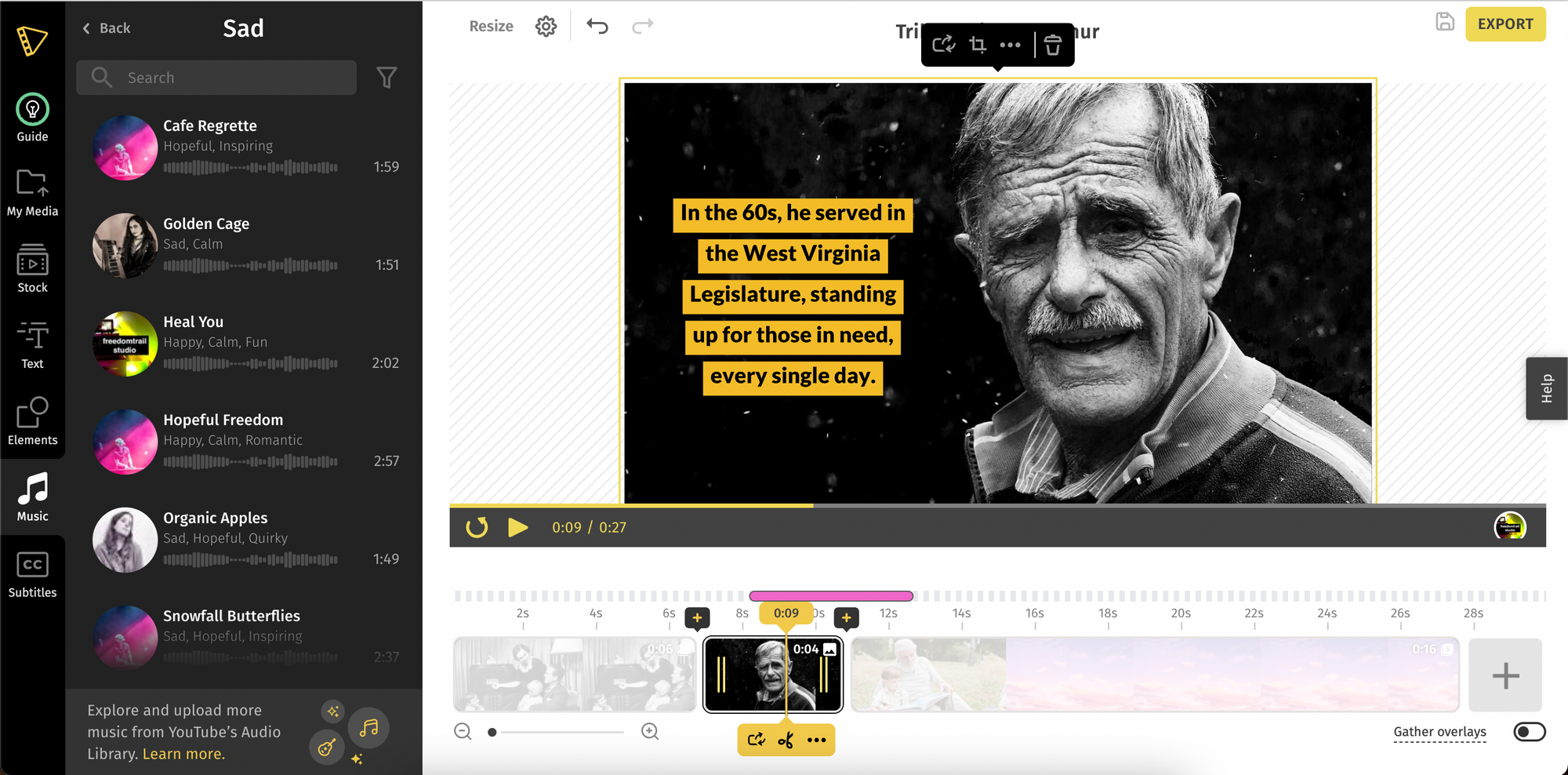Click the replace icon in floating toolbar
1568x775 pixels.
[944, 45]
